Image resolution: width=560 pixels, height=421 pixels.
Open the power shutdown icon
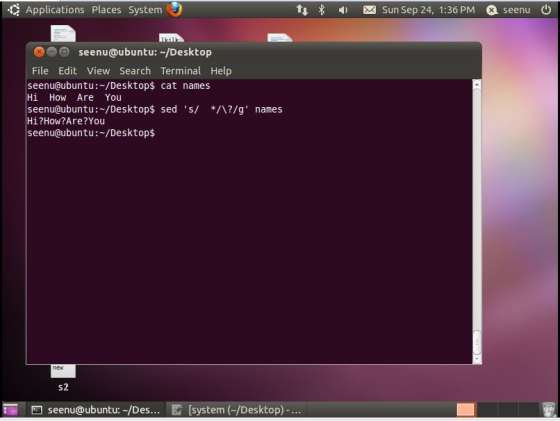click(x=546, y=10)
